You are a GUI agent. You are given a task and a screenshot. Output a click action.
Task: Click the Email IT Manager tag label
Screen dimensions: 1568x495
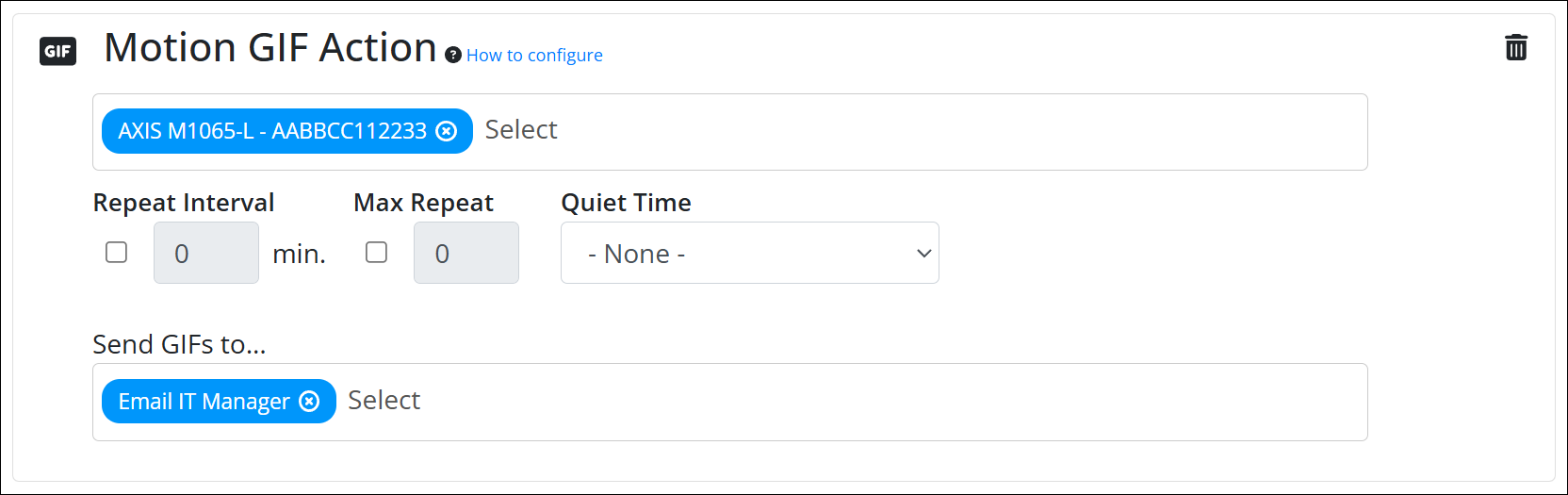[204, 402]
